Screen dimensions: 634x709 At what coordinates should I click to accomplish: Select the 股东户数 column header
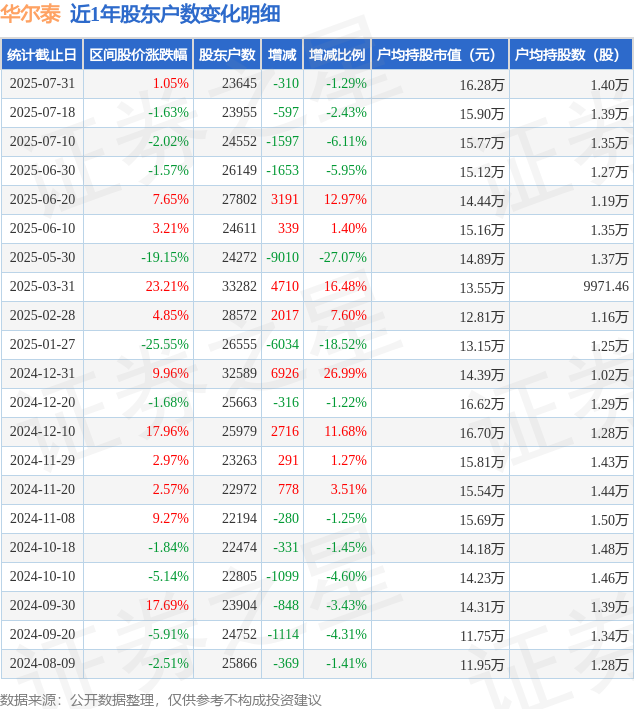(x=227, y=55)
